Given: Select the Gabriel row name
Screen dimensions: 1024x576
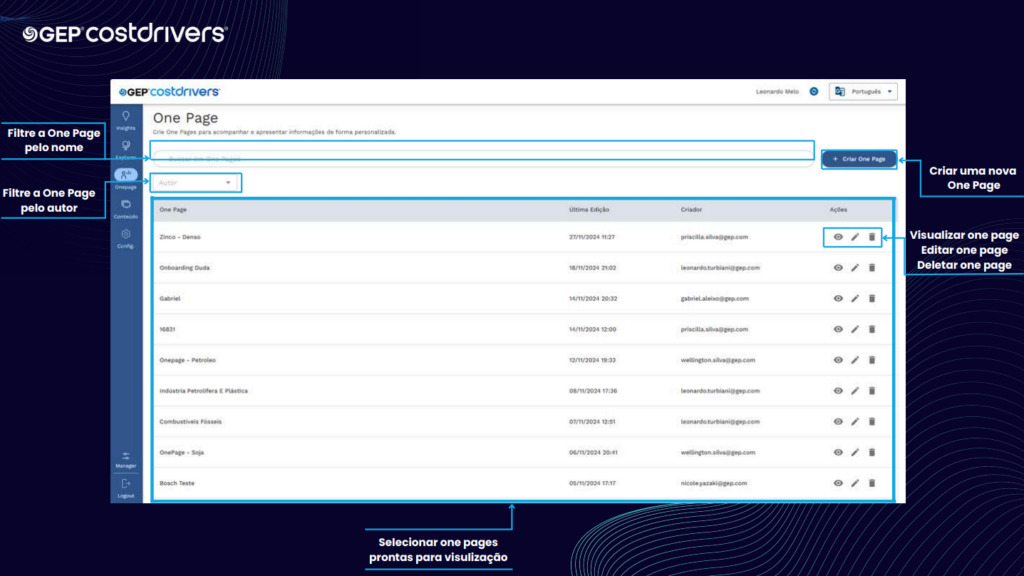Looking at the screenshot, I should point(170,298).
